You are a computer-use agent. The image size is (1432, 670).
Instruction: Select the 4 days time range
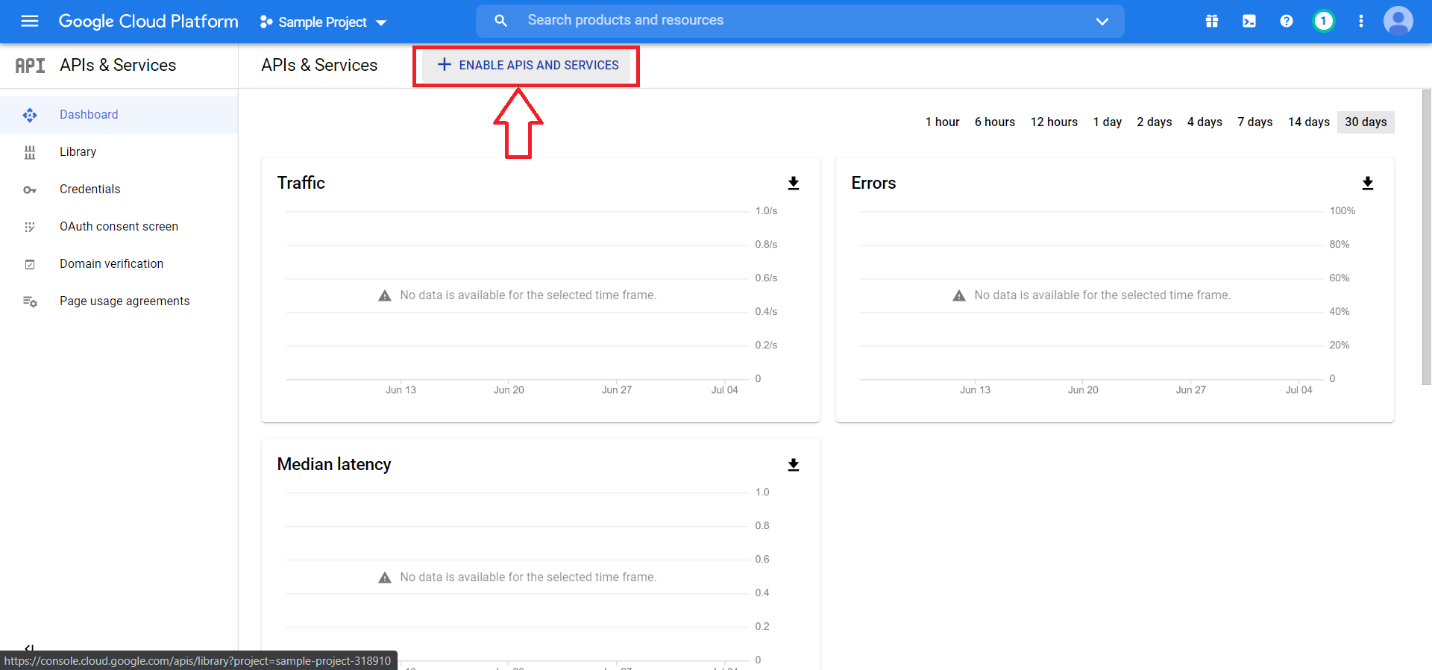[1205, 122]
